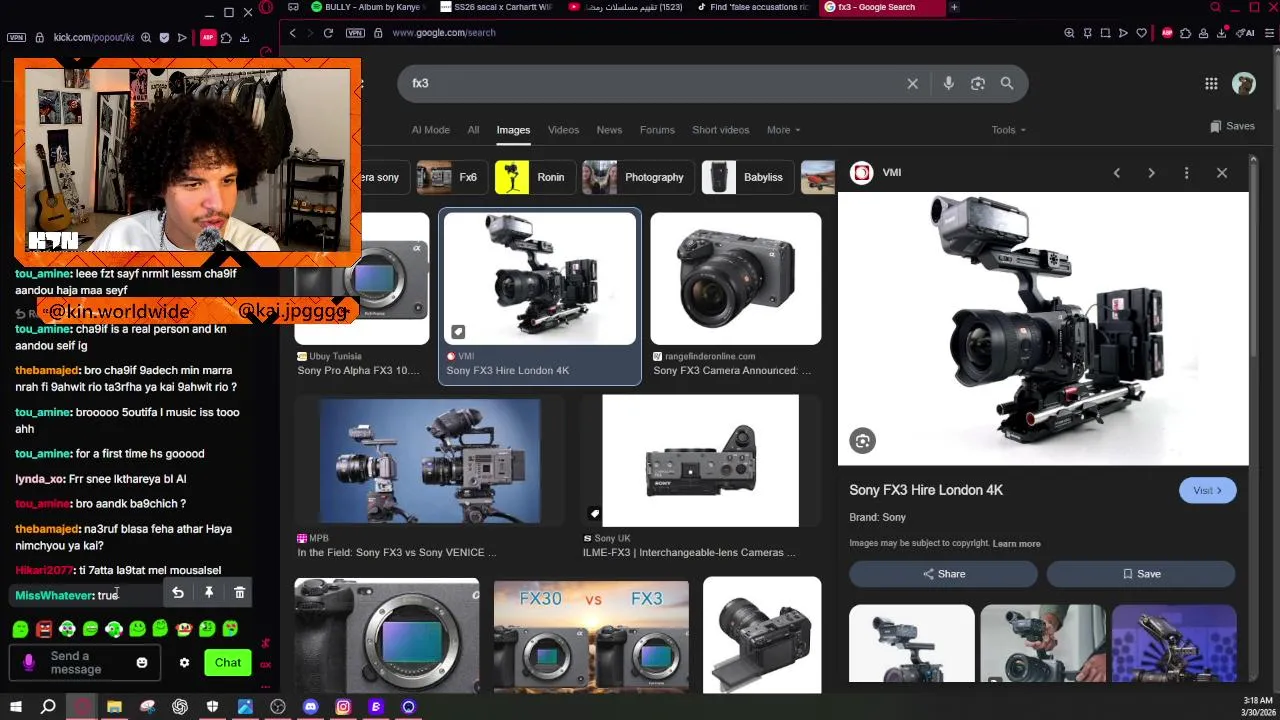This screenshot has height=720, width=1280.
Task: Open Easy Setup sliders menu
Action: (x=1270, y=33)
